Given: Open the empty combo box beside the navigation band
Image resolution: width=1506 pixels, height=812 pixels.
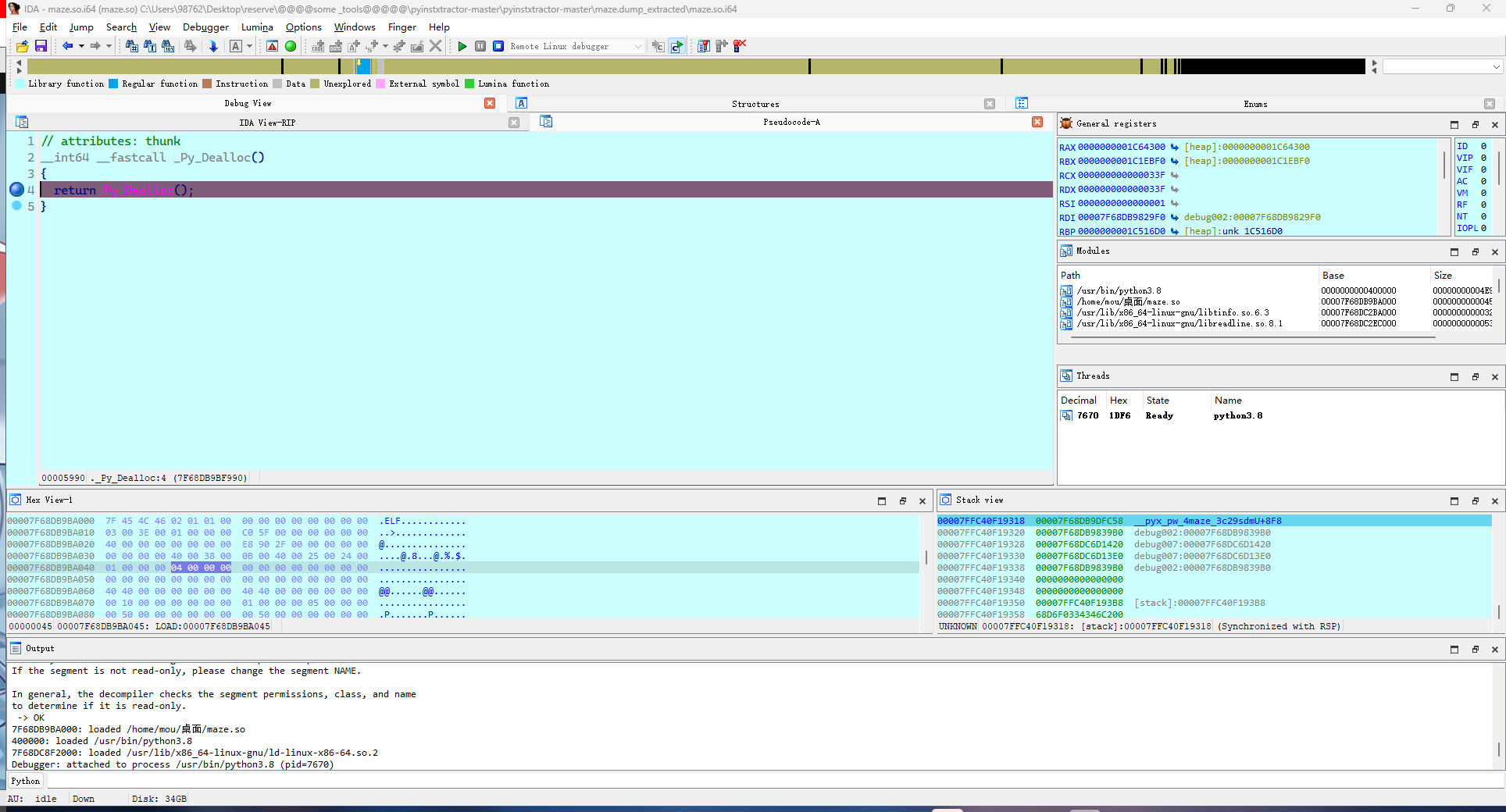Looking at the screenshot, I should click(1442, 67).
